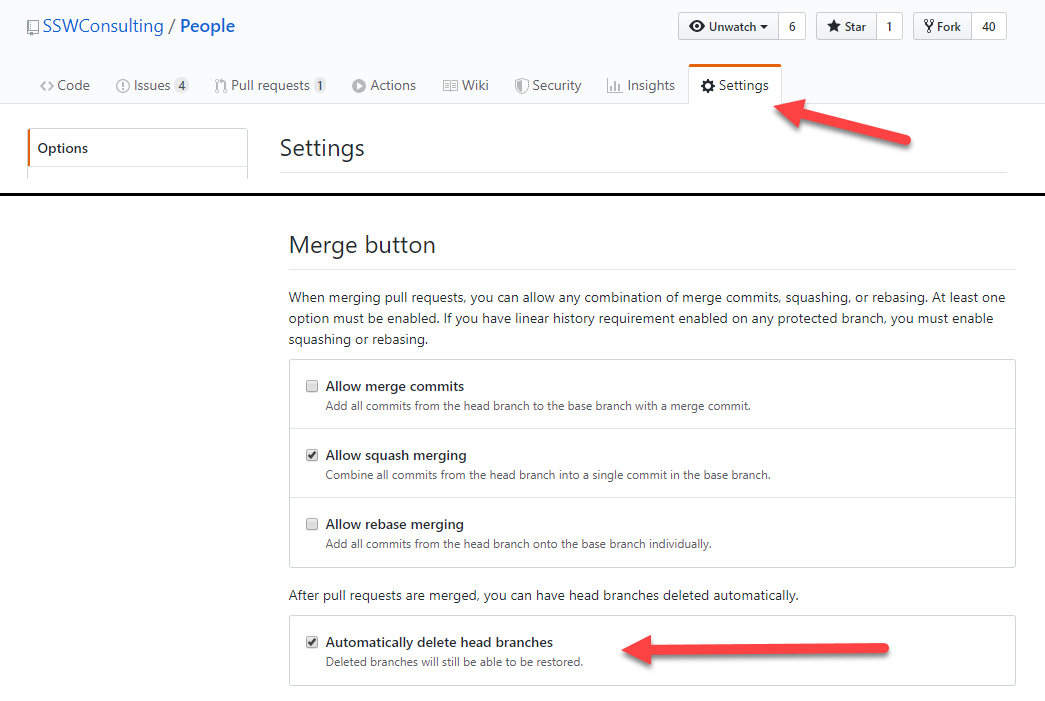Enable the Allow merge commits checkbox

click(312, 386)
